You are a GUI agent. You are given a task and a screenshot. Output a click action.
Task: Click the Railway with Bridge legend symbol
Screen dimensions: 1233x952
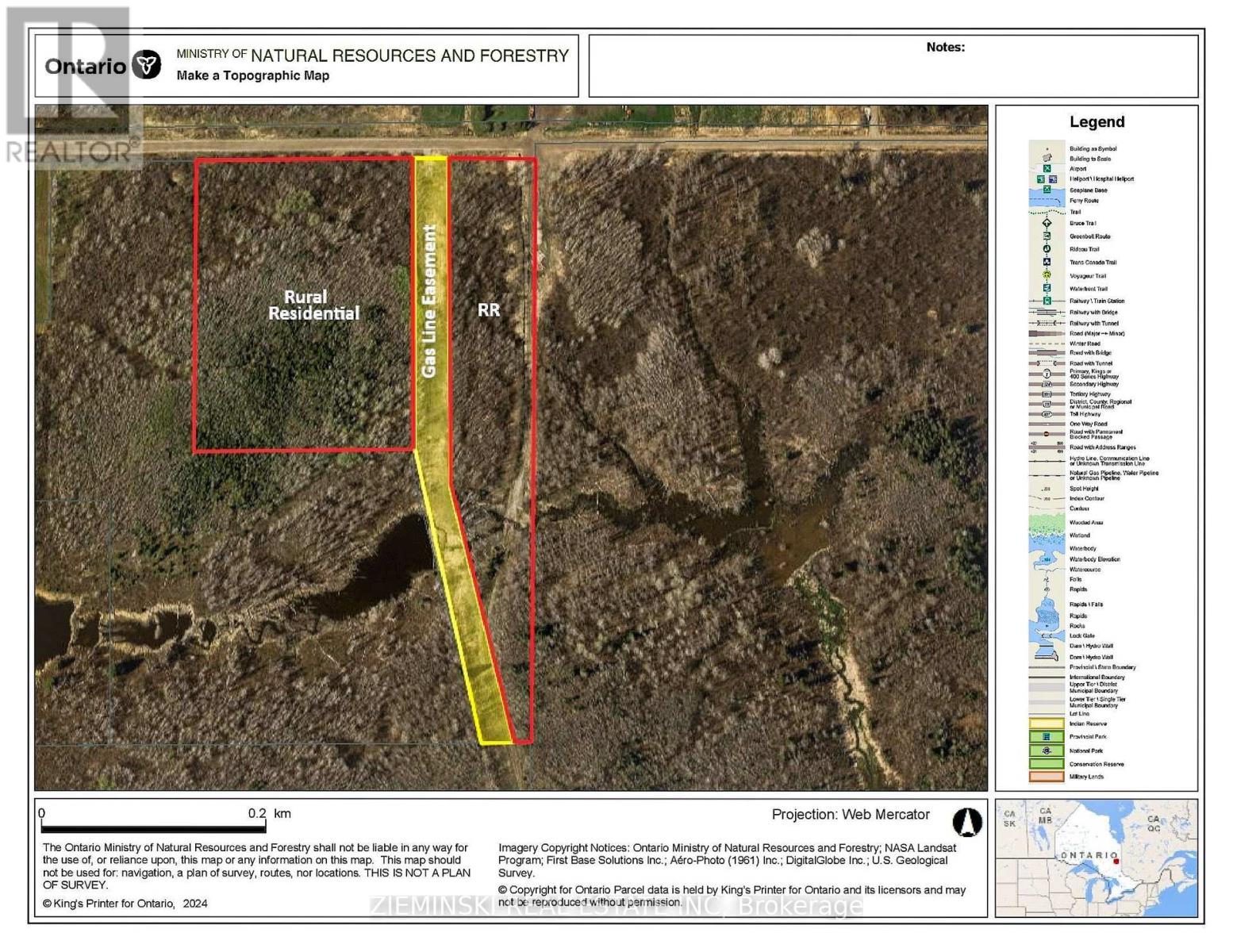click(1047, 313)
